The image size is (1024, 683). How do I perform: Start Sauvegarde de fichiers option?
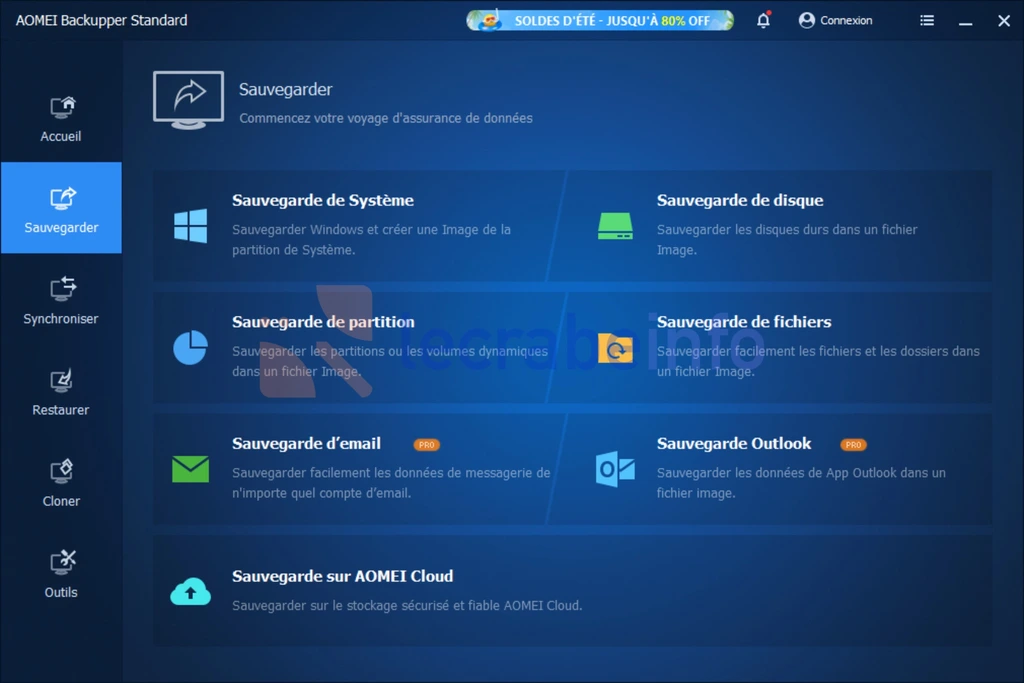(744, 322)
